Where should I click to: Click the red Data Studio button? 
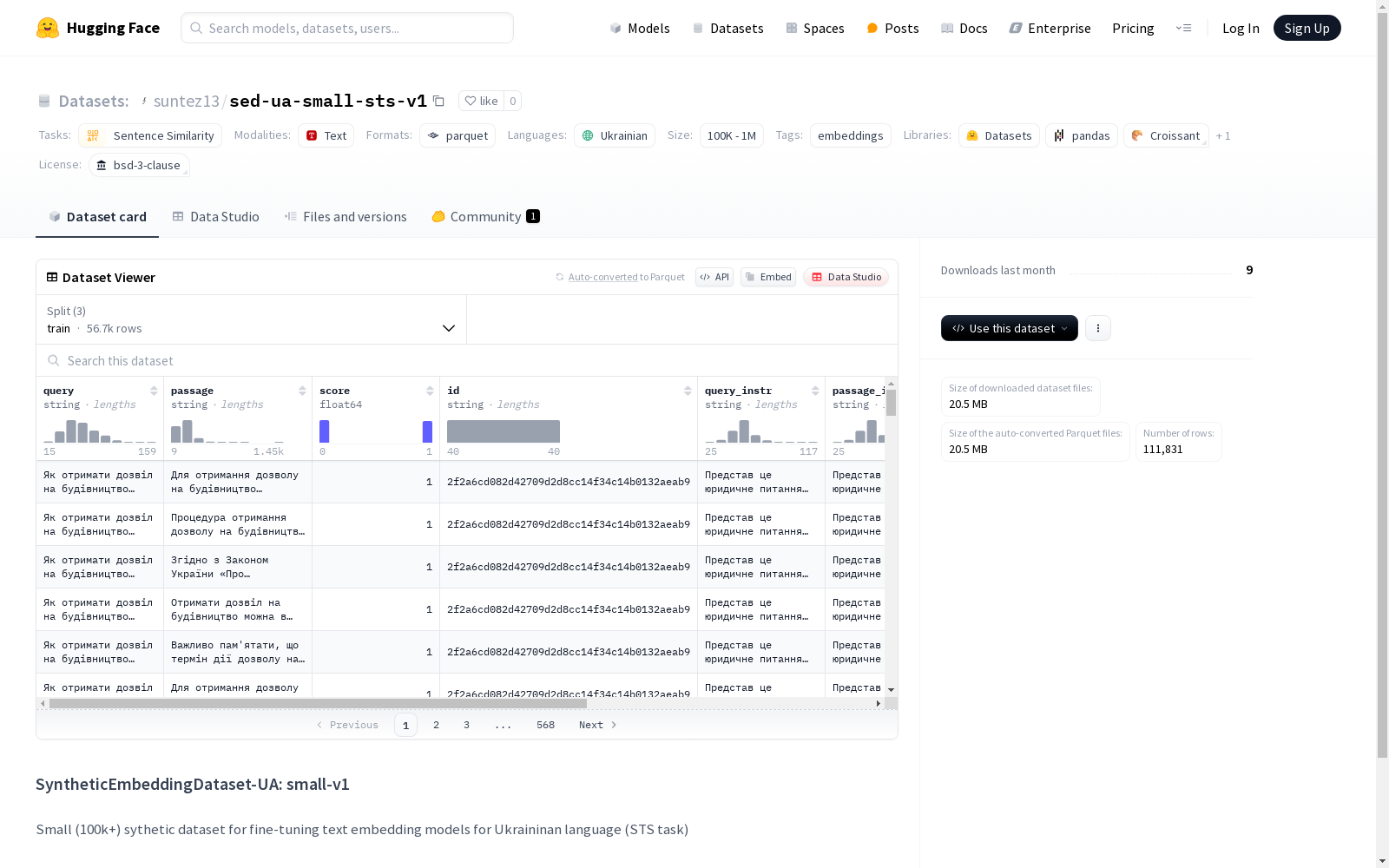pos(846,277)
